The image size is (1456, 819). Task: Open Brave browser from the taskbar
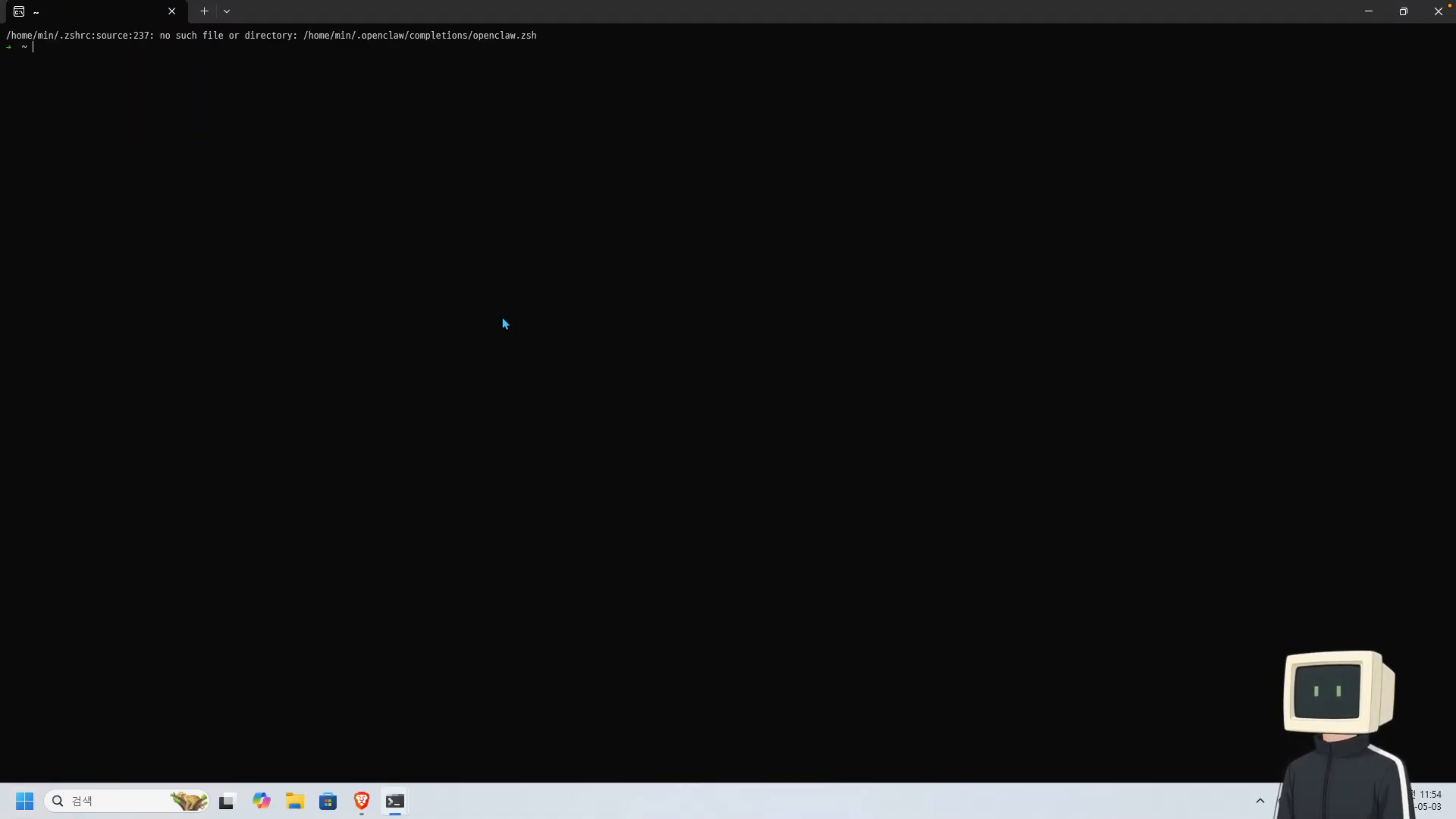pos(362,801)
